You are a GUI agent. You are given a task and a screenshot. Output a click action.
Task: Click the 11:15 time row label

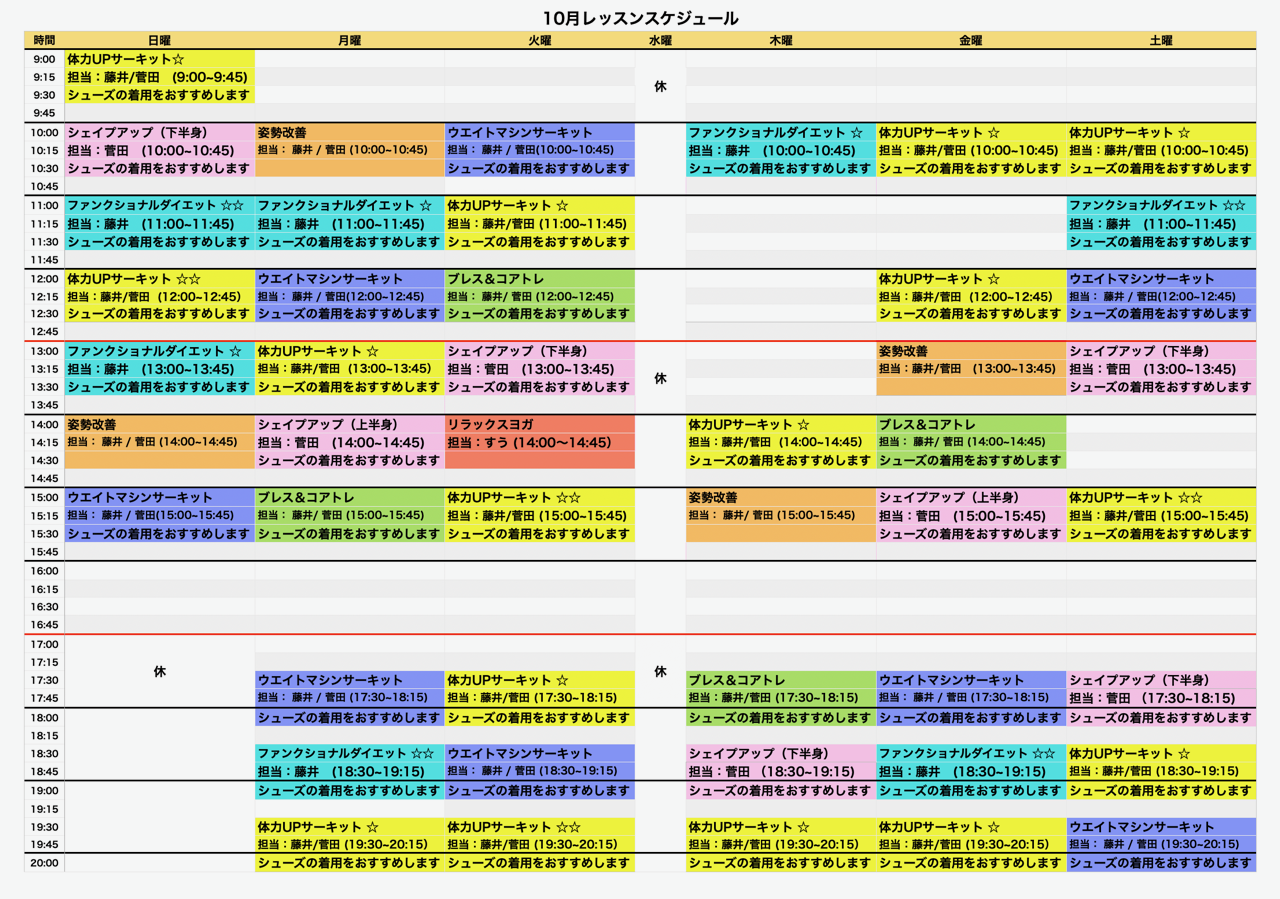coord(44,223)
